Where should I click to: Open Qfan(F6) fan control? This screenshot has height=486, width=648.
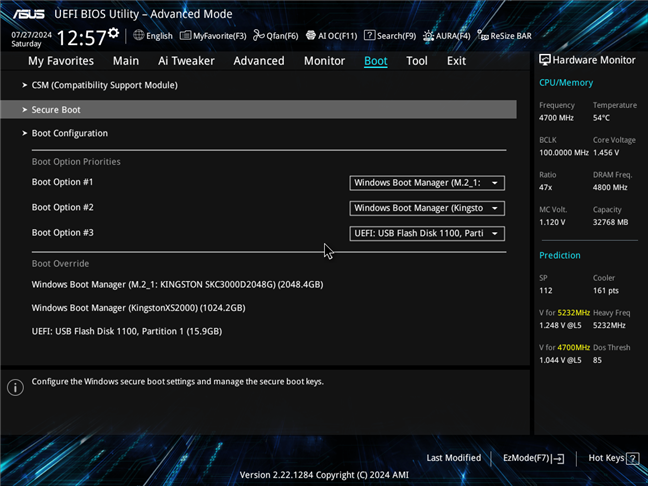pos(276,36)
